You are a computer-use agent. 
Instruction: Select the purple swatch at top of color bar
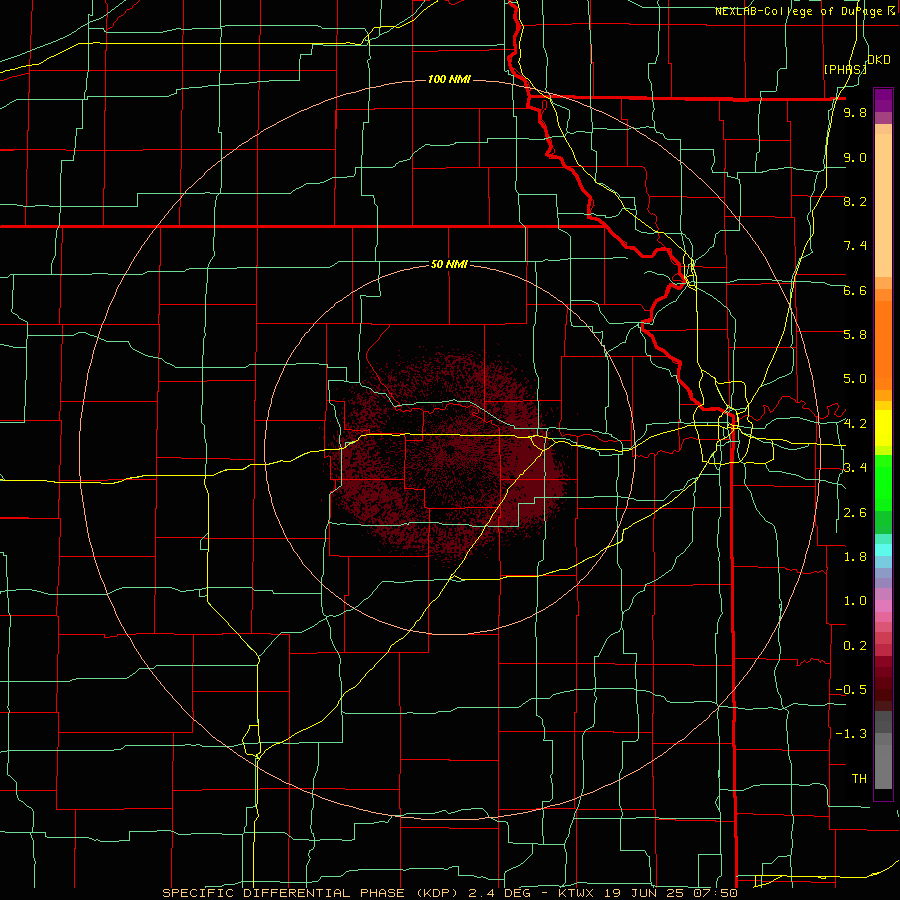pos(883,100)
